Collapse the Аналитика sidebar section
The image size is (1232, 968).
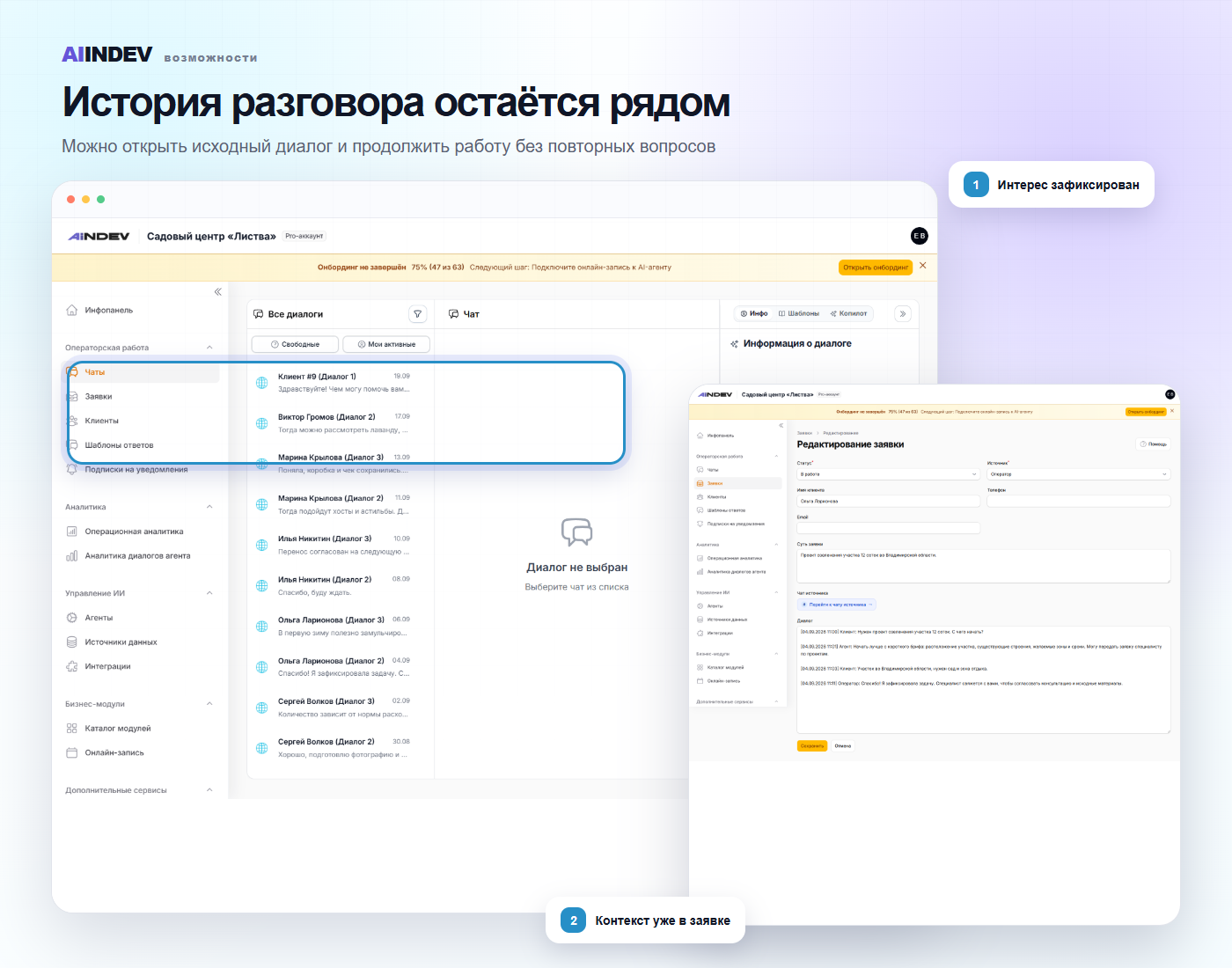[209, 507]
